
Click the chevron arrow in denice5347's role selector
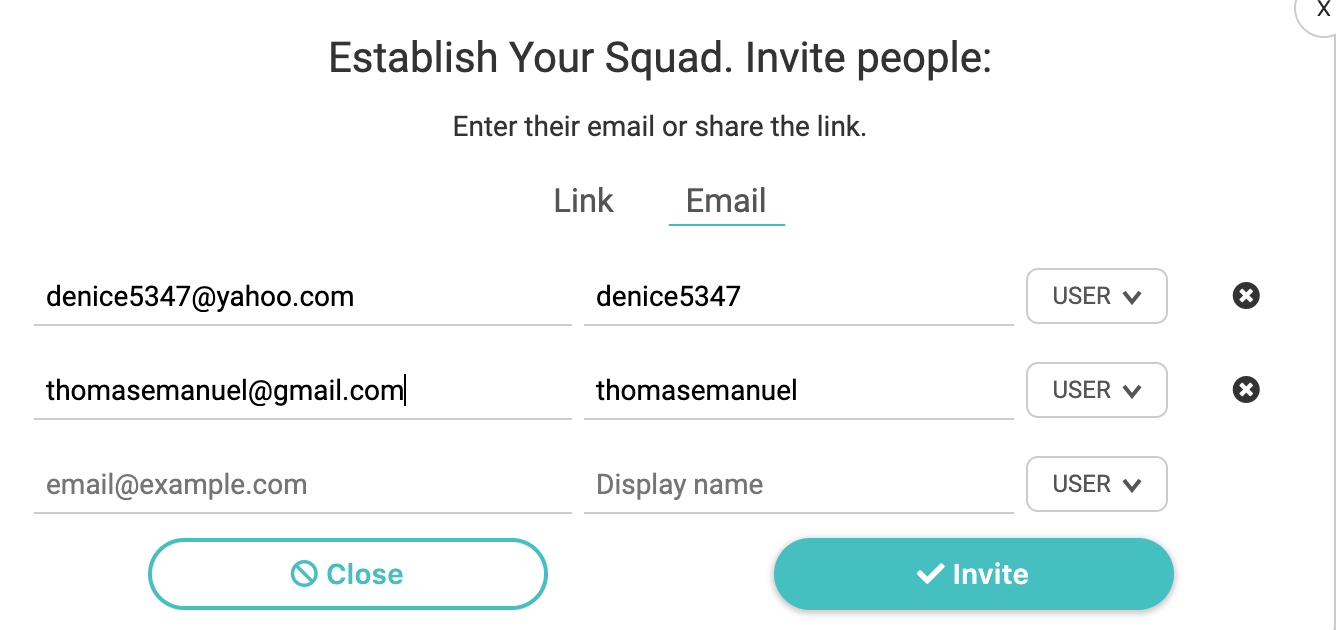click(1132, 297)
